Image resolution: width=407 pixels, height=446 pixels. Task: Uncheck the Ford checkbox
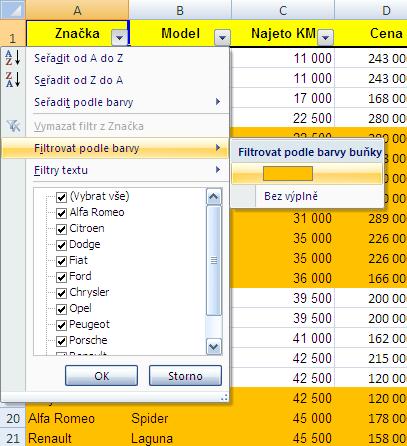61,277
